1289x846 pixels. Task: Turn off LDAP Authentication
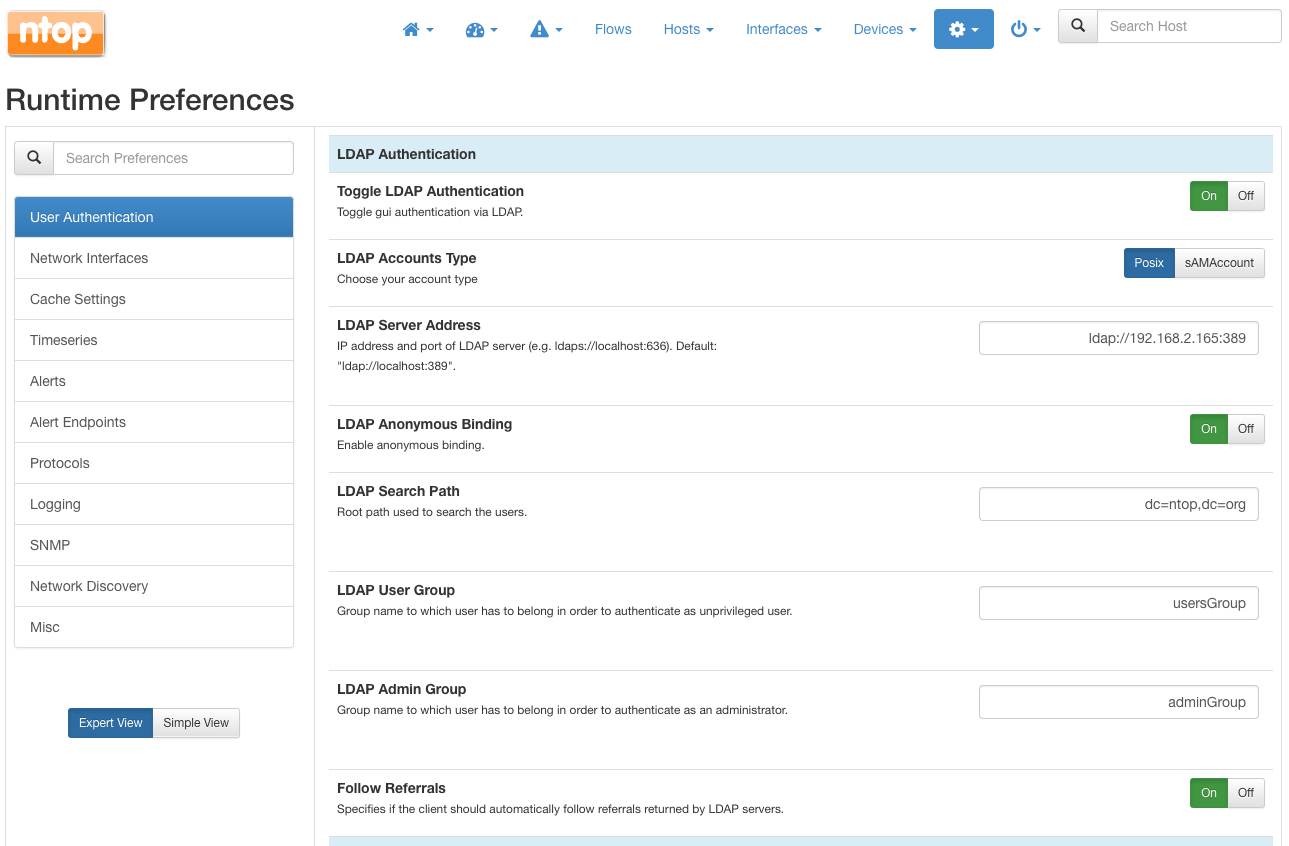(1245, 196)
